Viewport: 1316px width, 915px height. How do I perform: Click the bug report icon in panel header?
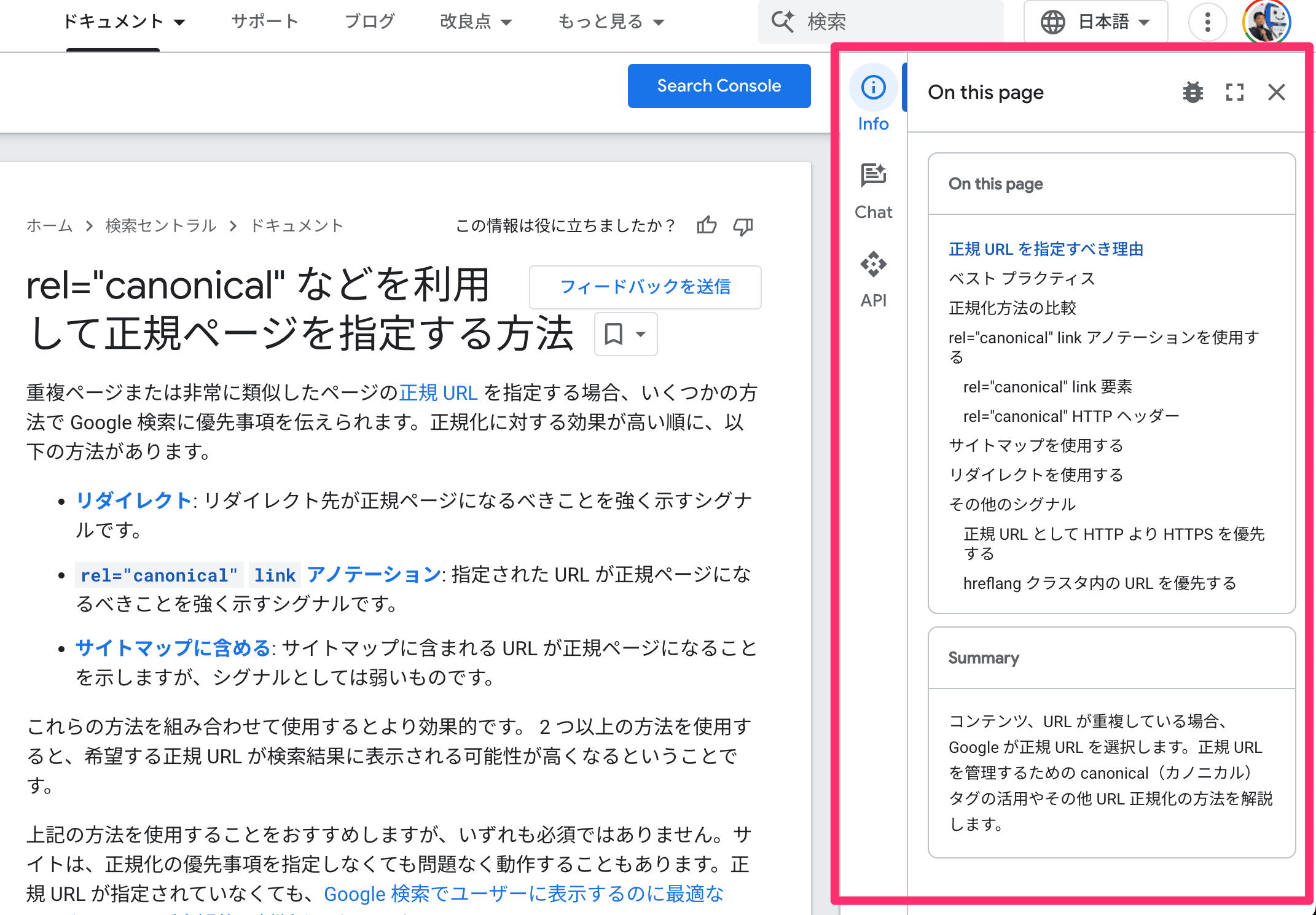click(x=1193, y=92)
